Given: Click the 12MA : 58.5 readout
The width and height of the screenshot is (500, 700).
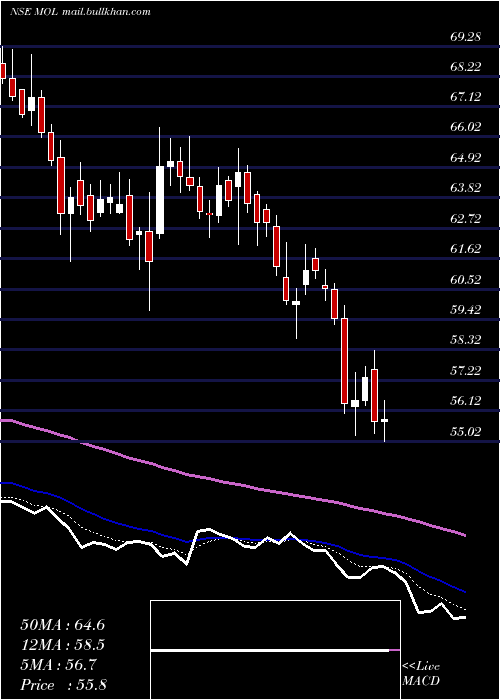Looking at the screenshot, I should (62, 645).
